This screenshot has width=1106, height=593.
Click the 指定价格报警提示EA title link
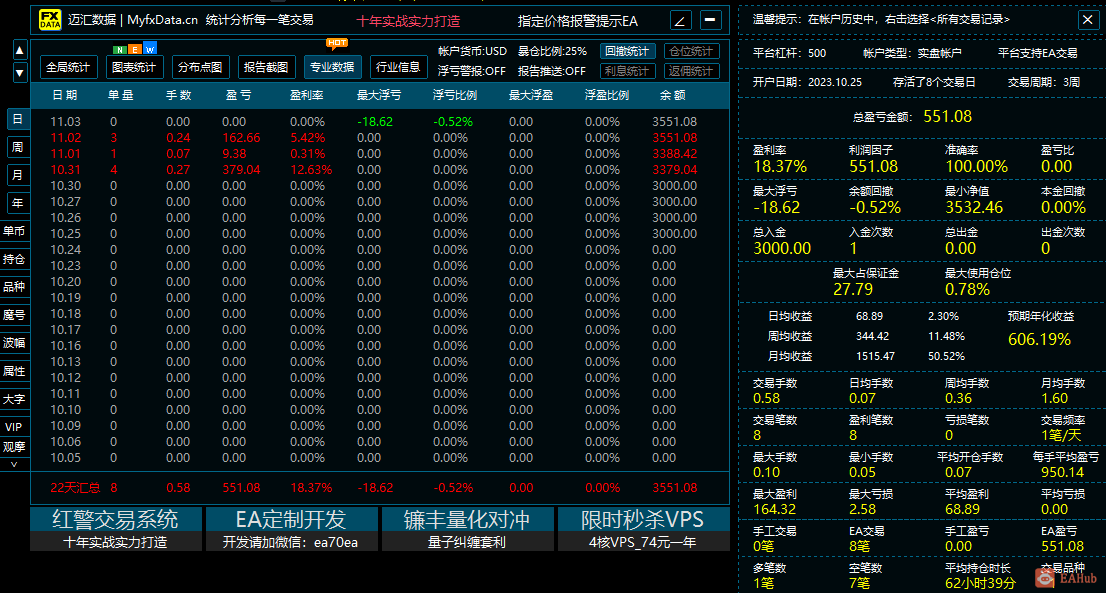coord(578,21)
